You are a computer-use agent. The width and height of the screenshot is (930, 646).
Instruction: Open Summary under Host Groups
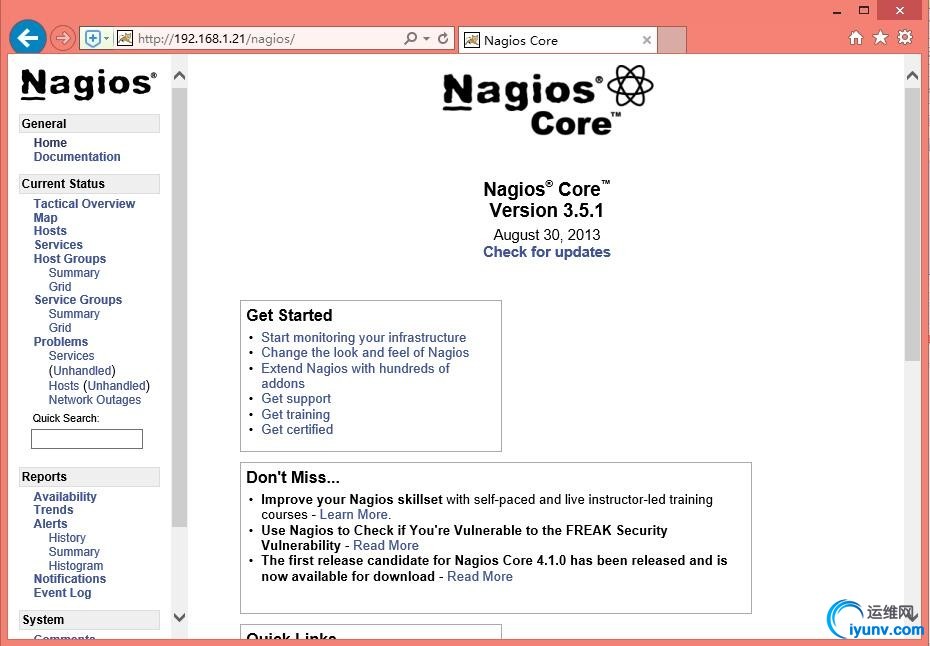click(x=74, y=273)
